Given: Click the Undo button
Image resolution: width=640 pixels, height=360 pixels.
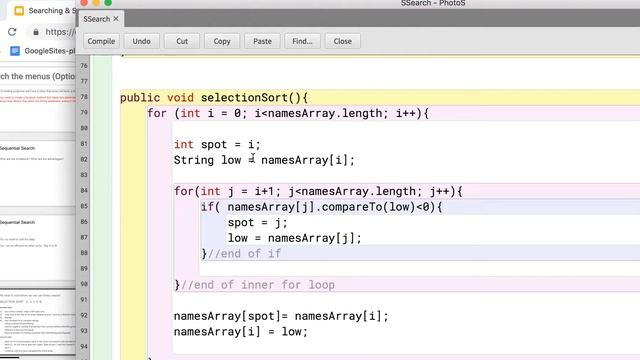Looking at the screenshot, I should click(141, 41).
